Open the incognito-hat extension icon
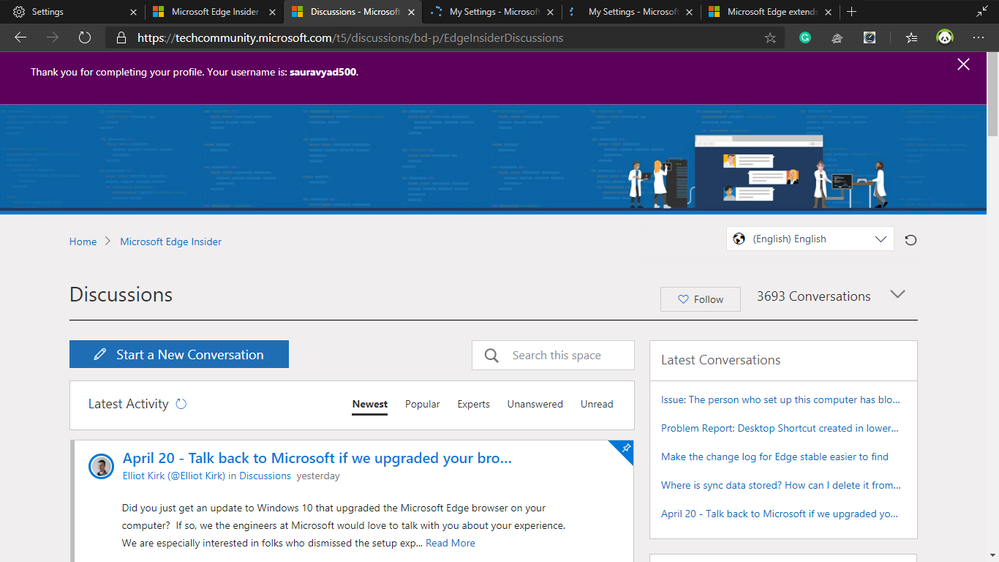This screenshot has width=999, height=562. click(x=837, y=38)
